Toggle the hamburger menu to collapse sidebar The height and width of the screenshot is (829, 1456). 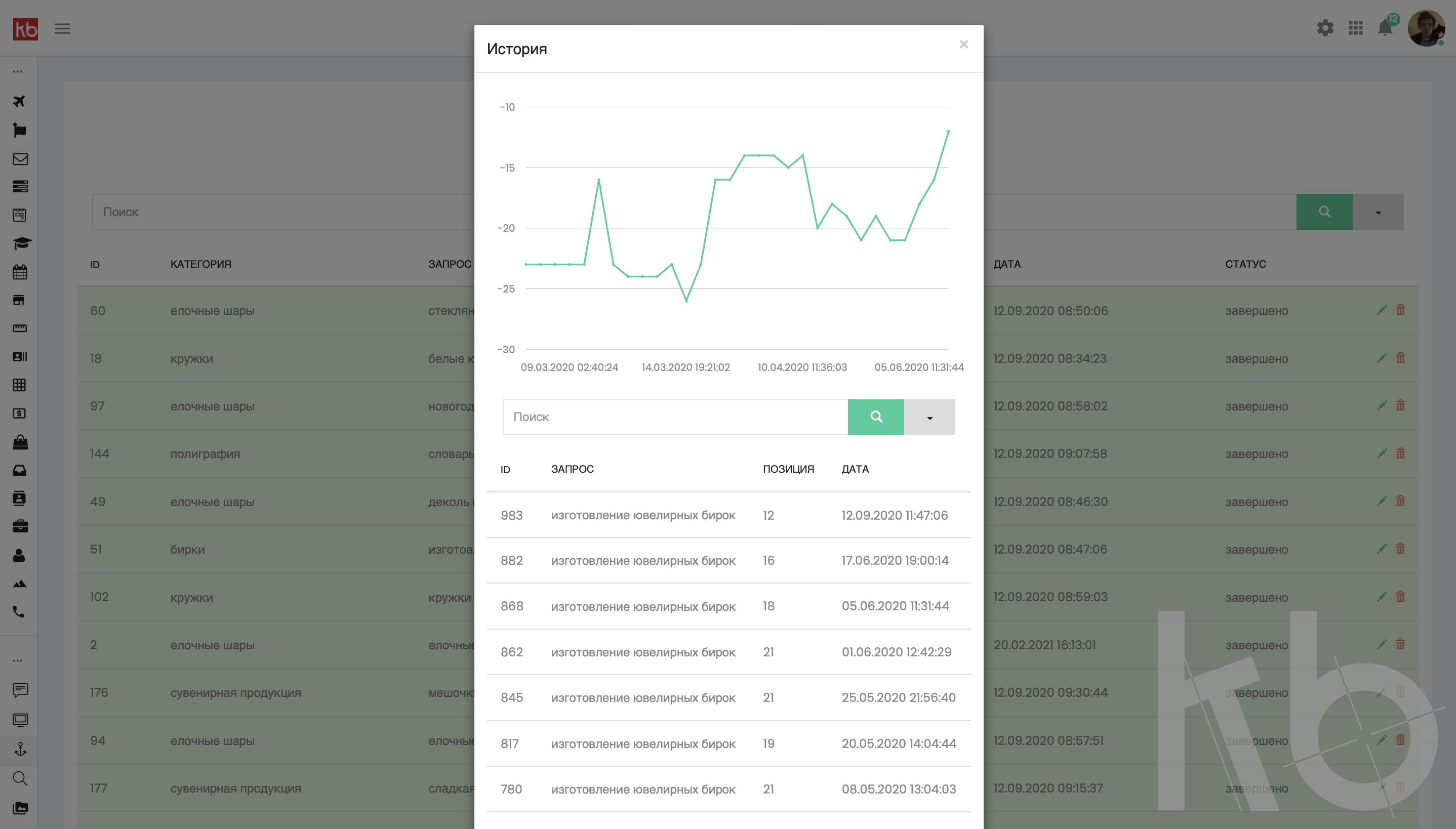point(62,28)
